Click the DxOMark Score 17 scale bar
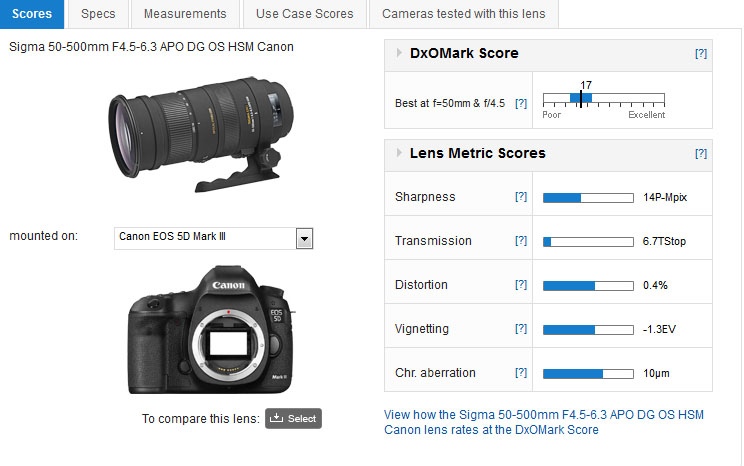The height and width of the screenshot is (466, 744). click(604, 99)
